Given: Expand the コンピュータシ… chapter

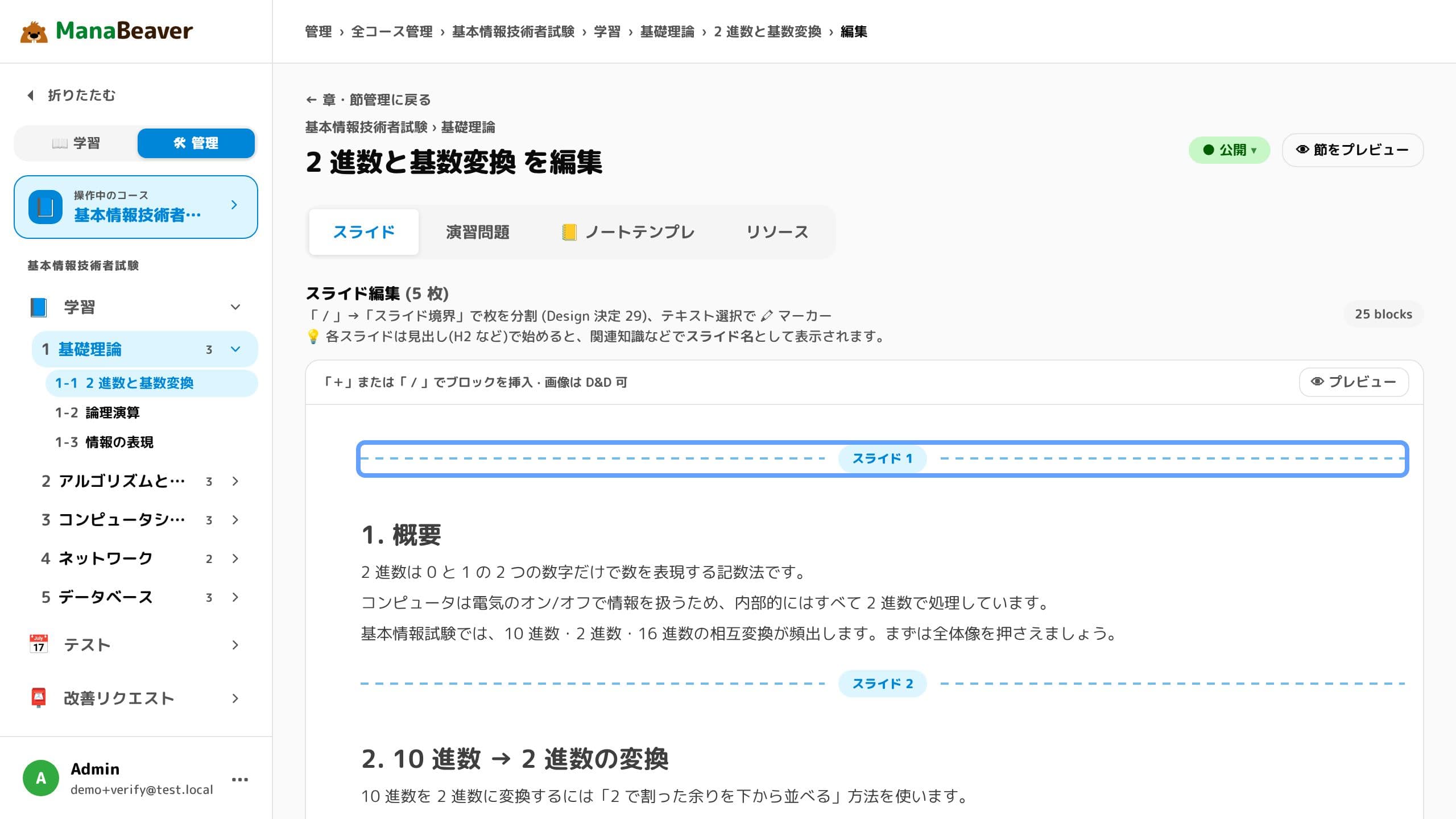Looking at the screenshot, I should pos(235,520).
